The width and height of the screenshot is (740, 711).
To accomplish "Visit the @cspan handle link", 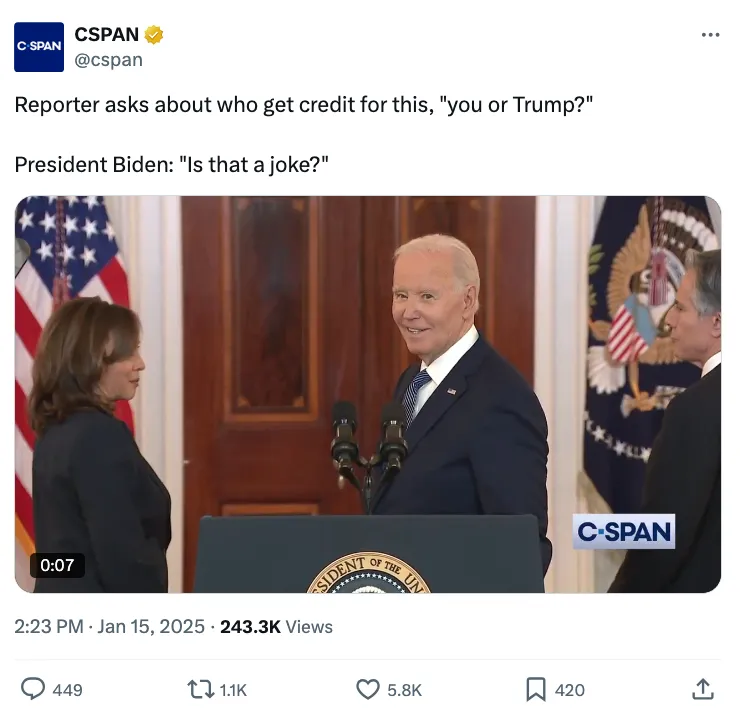I will coord(109,60).
